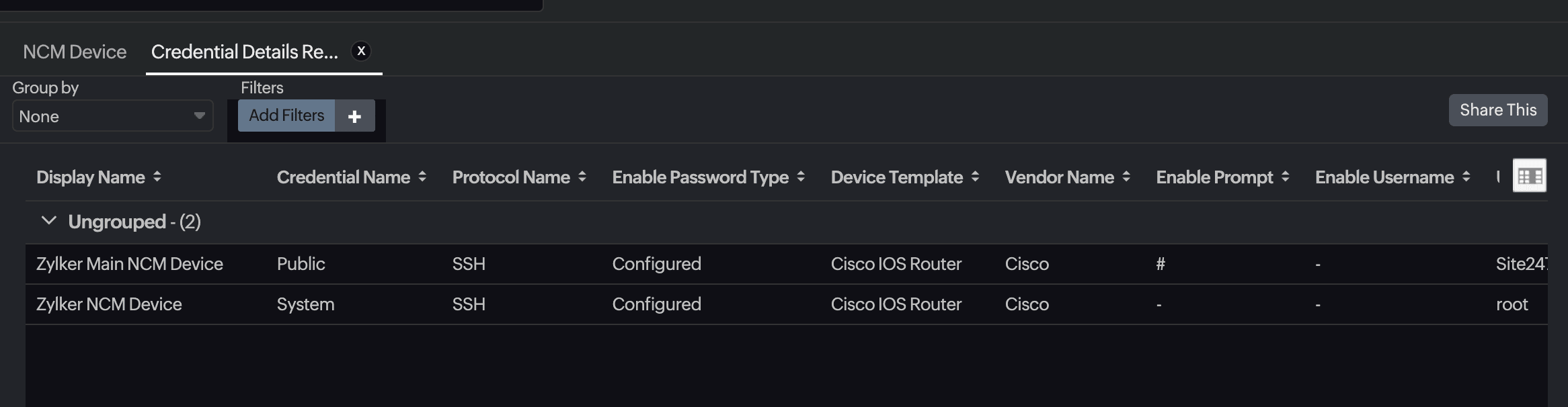1568x407 pixels.
Task: Open the Group by dropdown
Action: (112, 116)
